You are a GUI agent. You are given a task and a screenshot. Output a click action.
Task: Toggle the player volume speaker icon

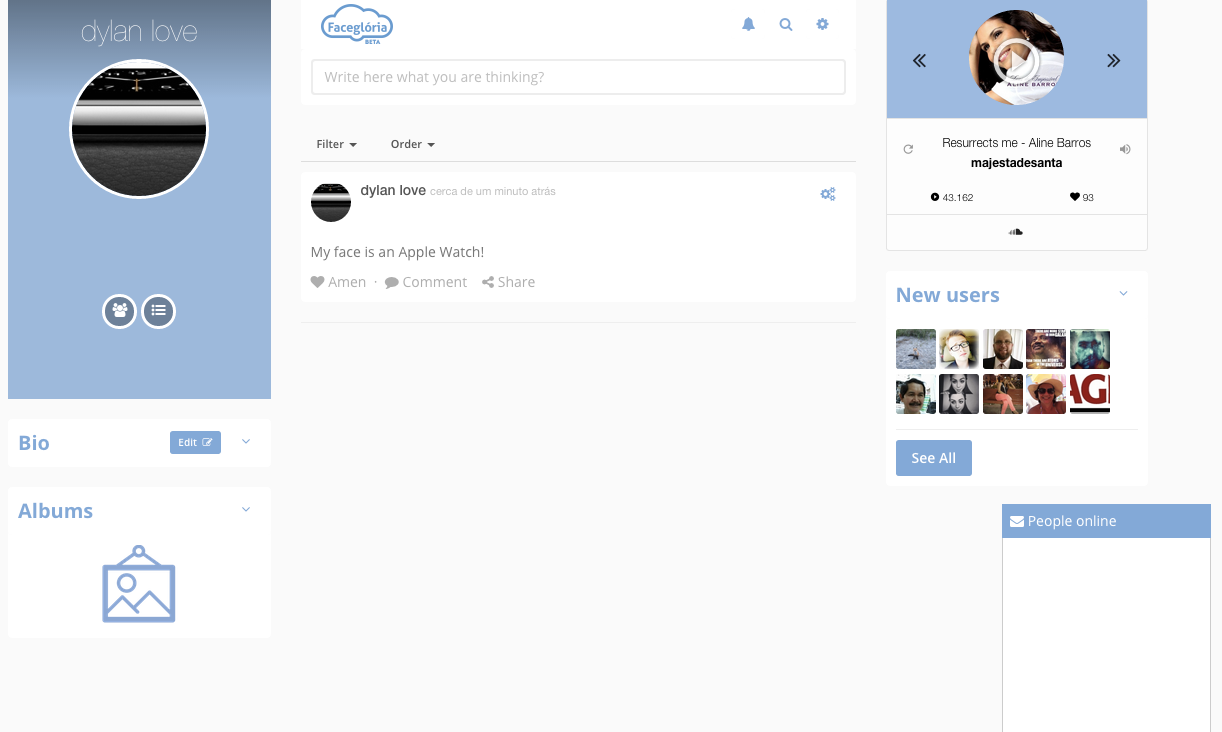pyautogui.click(x=1125, y=149)
